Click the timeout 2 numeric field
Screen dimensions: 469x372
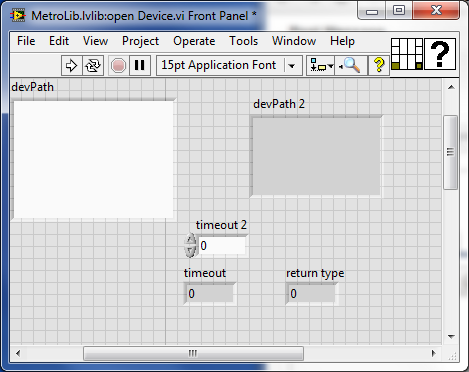[x=222, y=246]
